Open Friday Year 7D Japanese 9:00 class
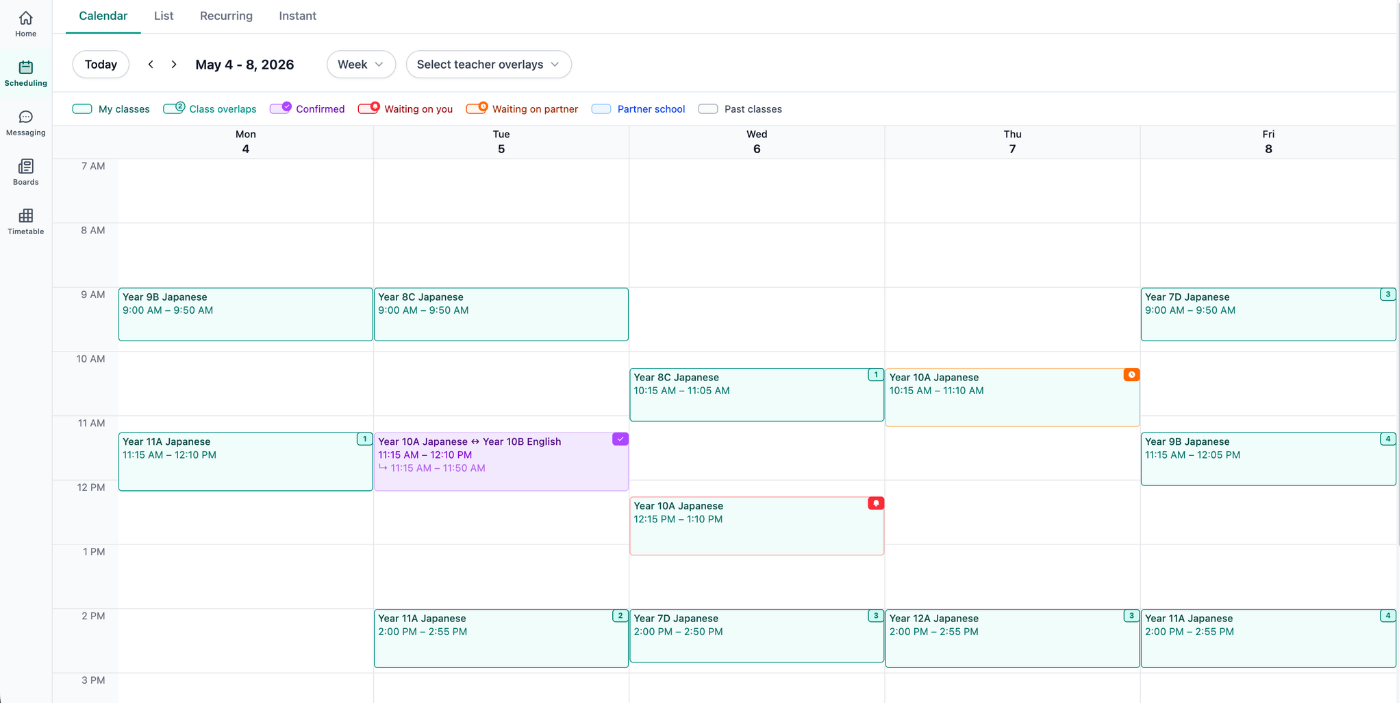The height and width of the screenshot is (703, 1400). [1268, 314]
